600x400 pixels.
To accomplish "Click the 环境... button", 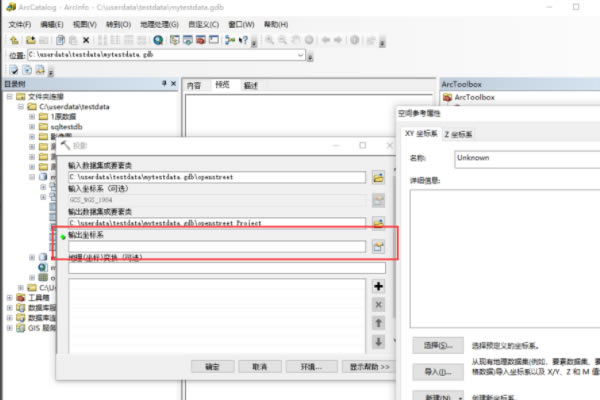I will (311, 367).
